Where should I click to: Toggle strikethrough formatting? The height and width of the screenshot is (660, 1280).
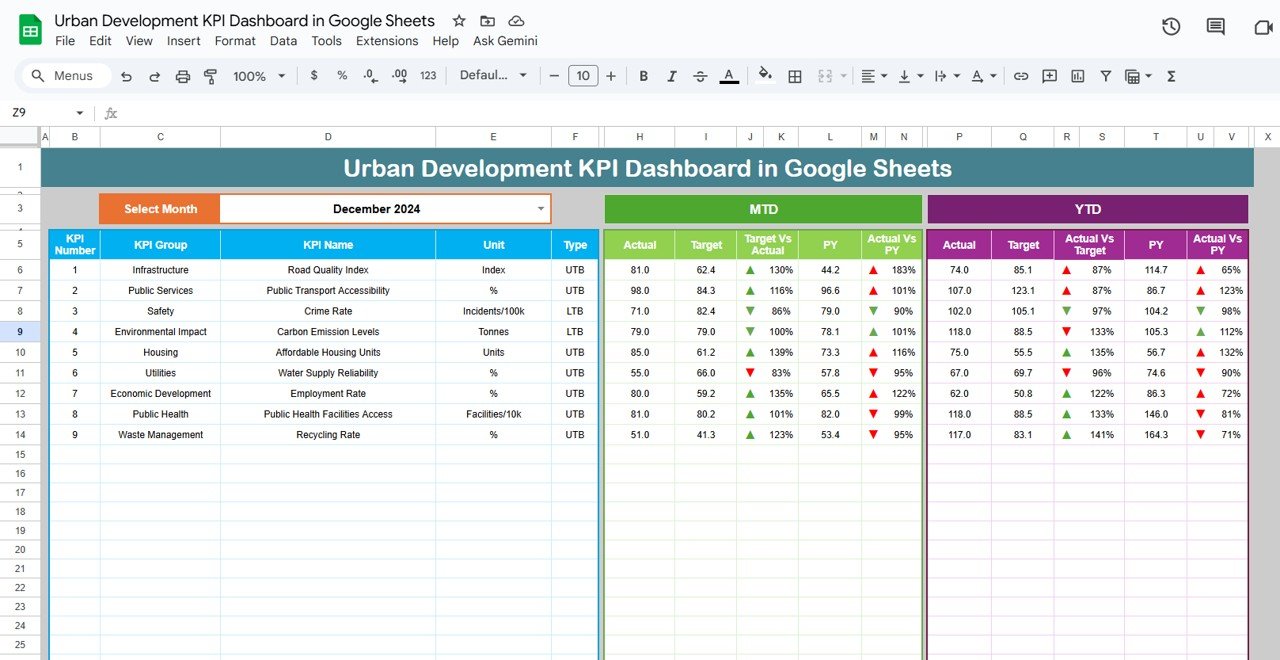click(700, 75)
